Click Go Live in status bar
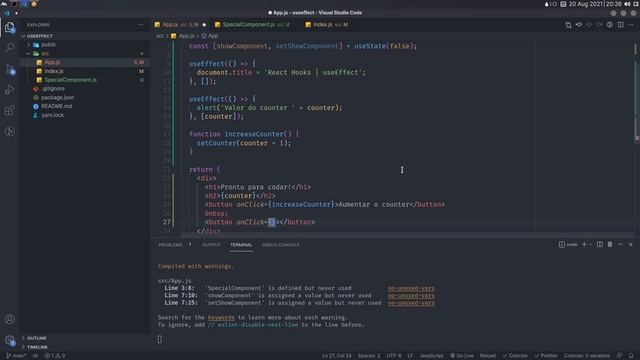The width and height of the screenshot is (640, 360). 462,356
